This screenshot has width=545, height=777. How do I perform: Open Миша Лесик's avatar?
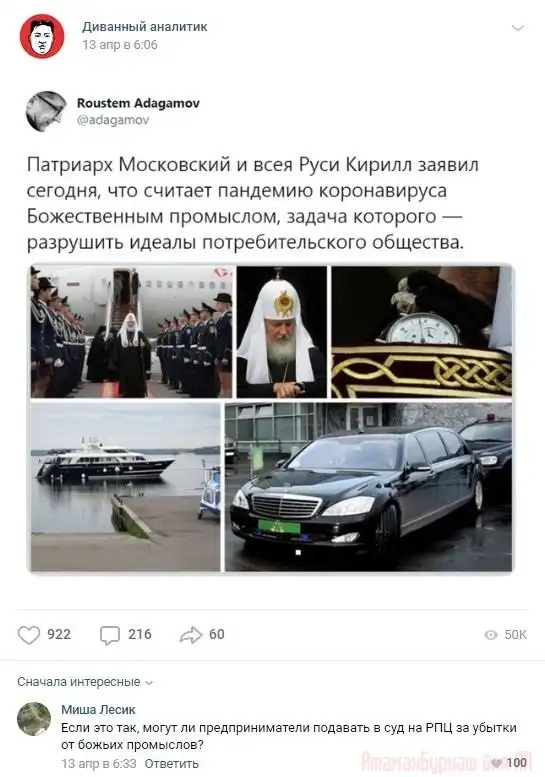pos(34,719)
